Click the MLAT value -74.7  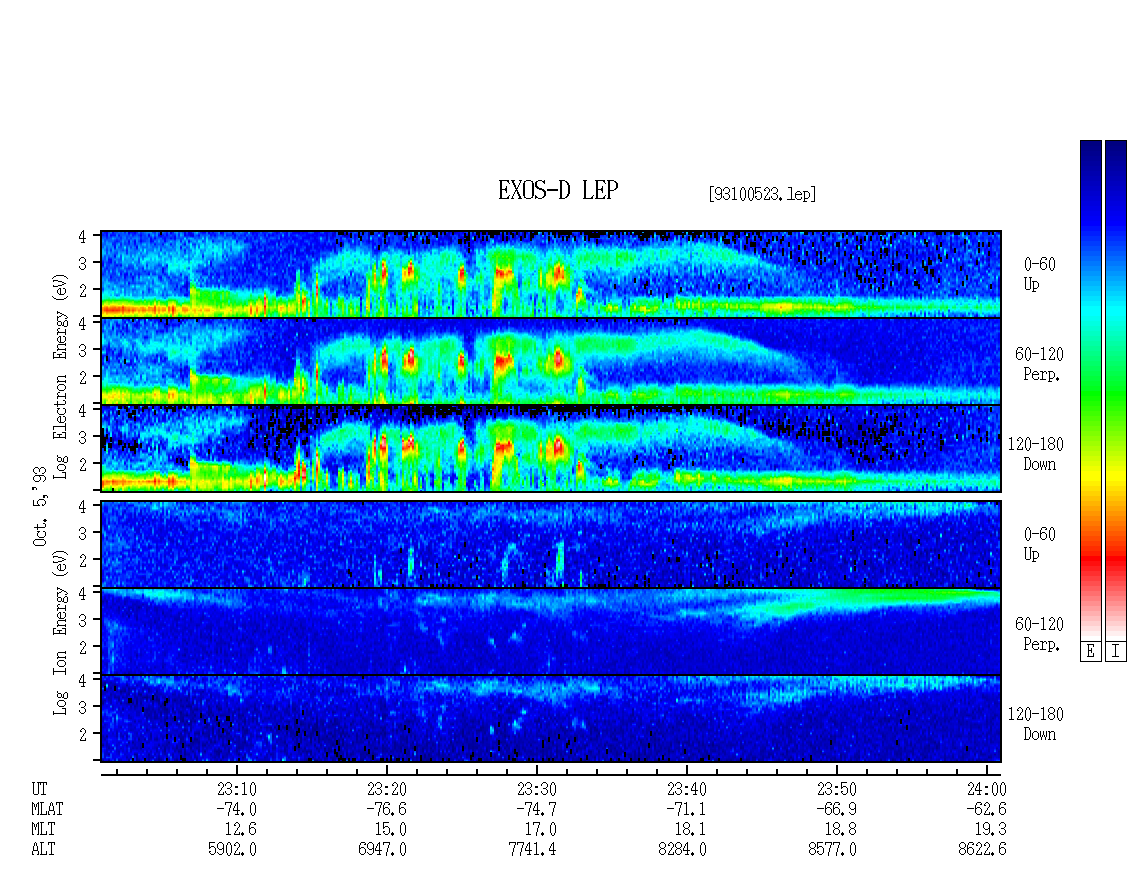537,809
